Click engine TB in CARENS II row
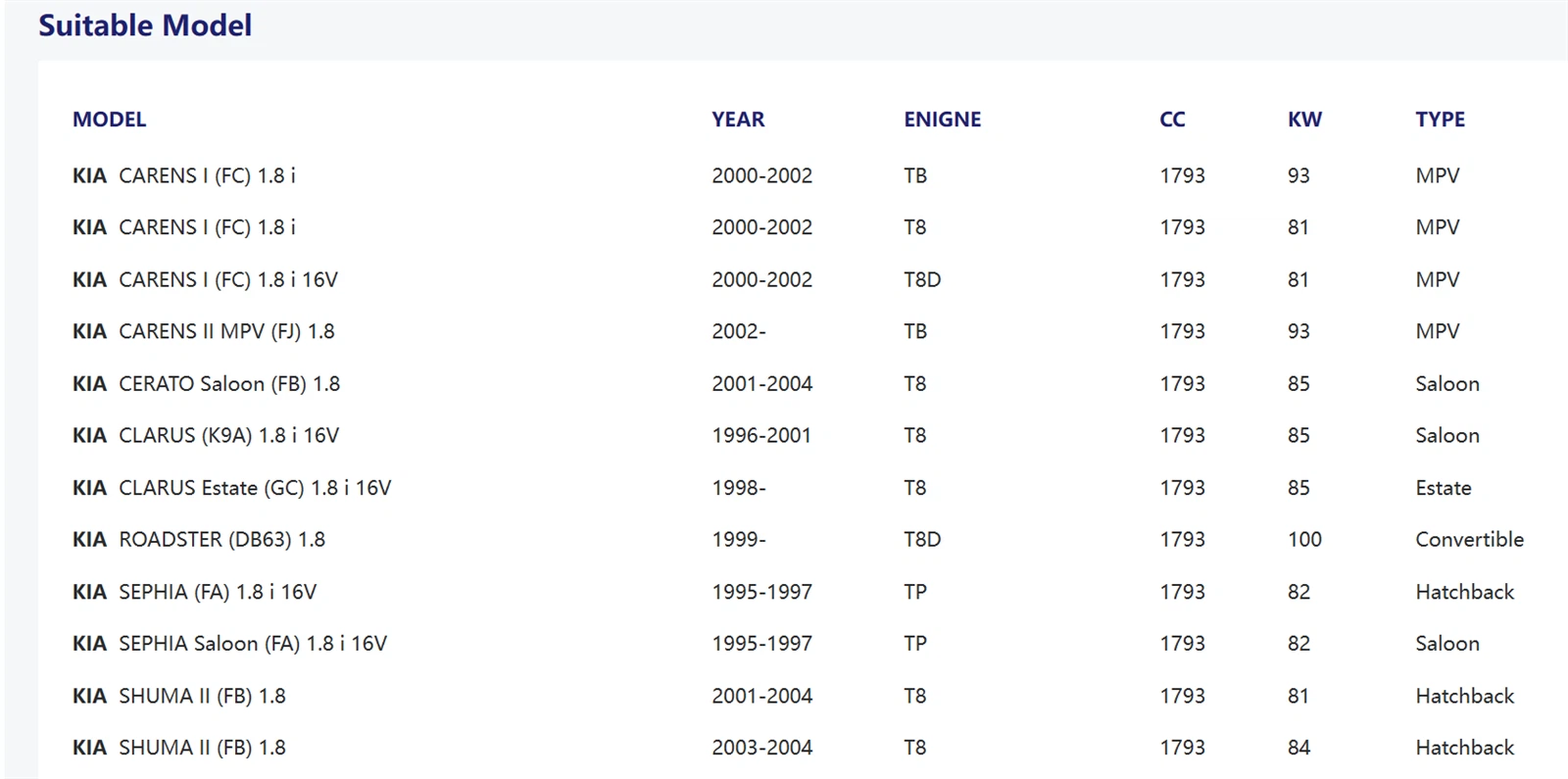Viewport: 1568px width, 779px height. click(915, 332)
